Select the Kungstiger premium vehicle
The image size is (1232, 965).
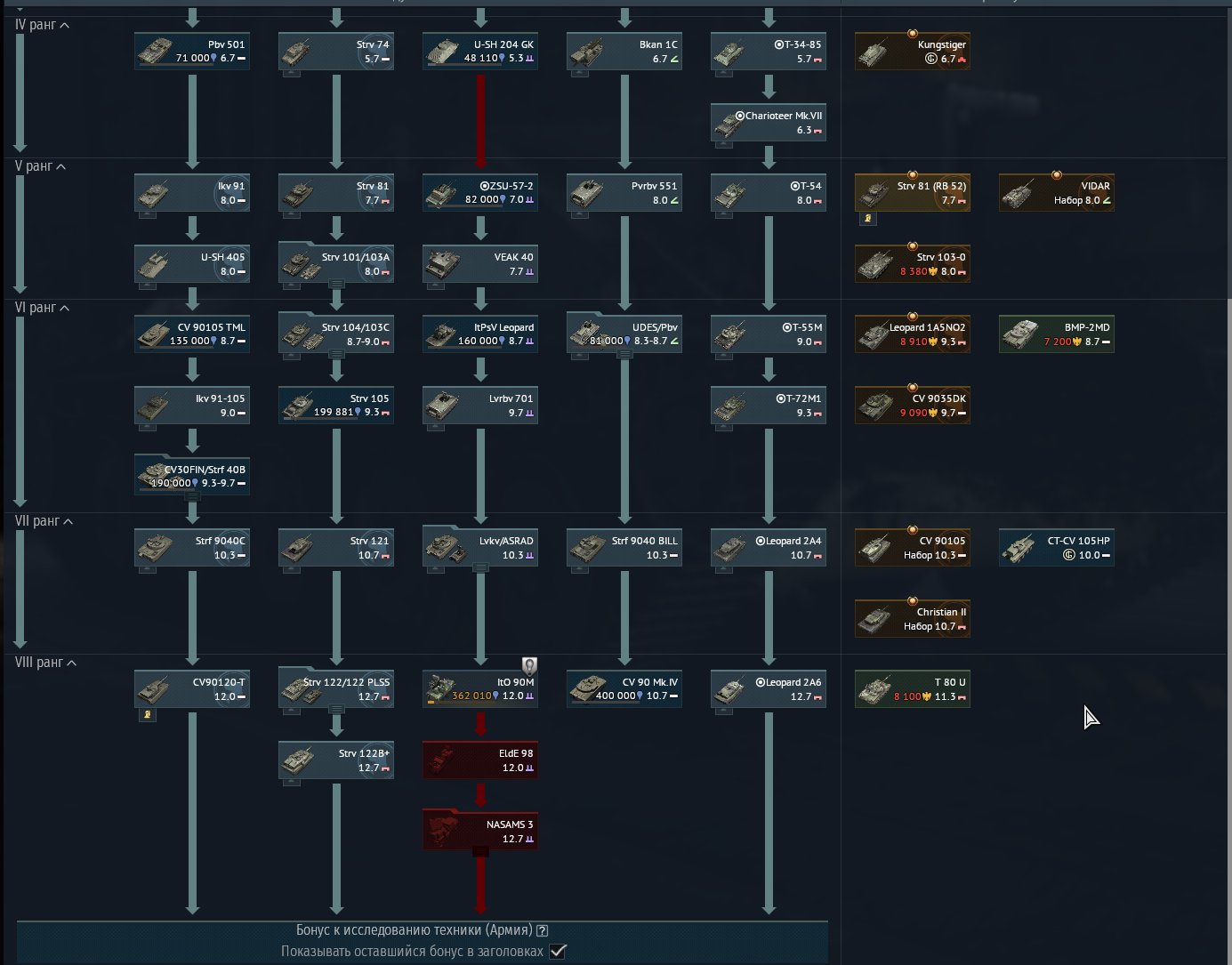coord(912,52)
